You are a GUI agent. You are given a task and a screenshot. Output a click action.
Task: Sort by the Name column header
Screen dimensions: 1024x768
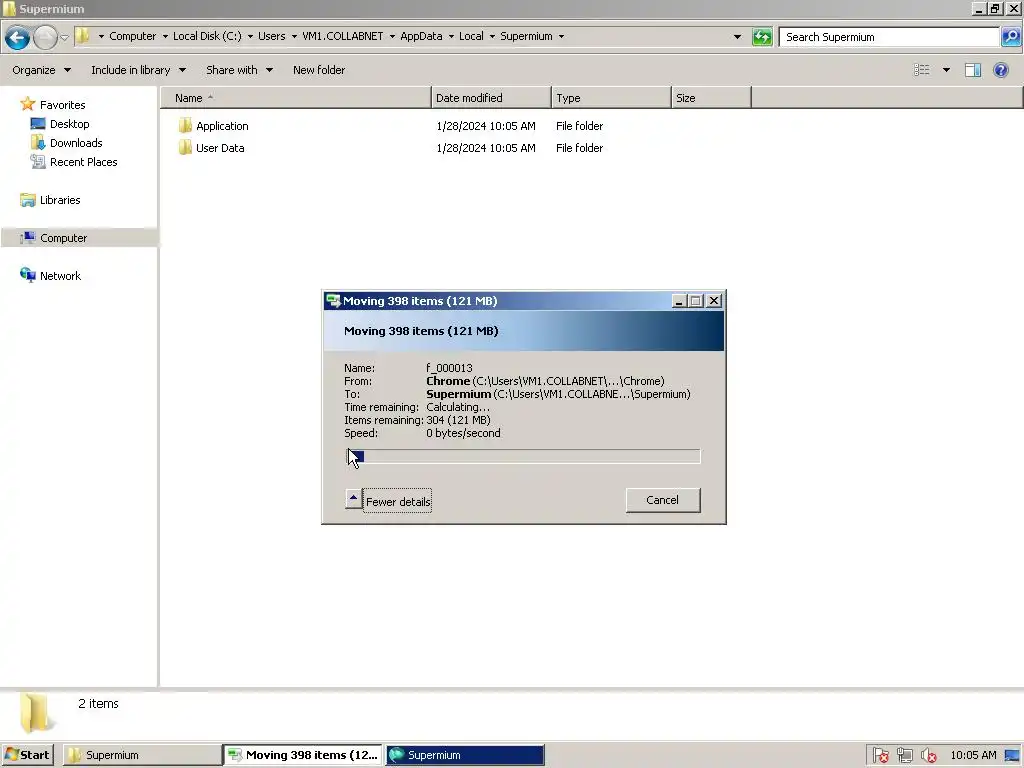click(296, 98)
